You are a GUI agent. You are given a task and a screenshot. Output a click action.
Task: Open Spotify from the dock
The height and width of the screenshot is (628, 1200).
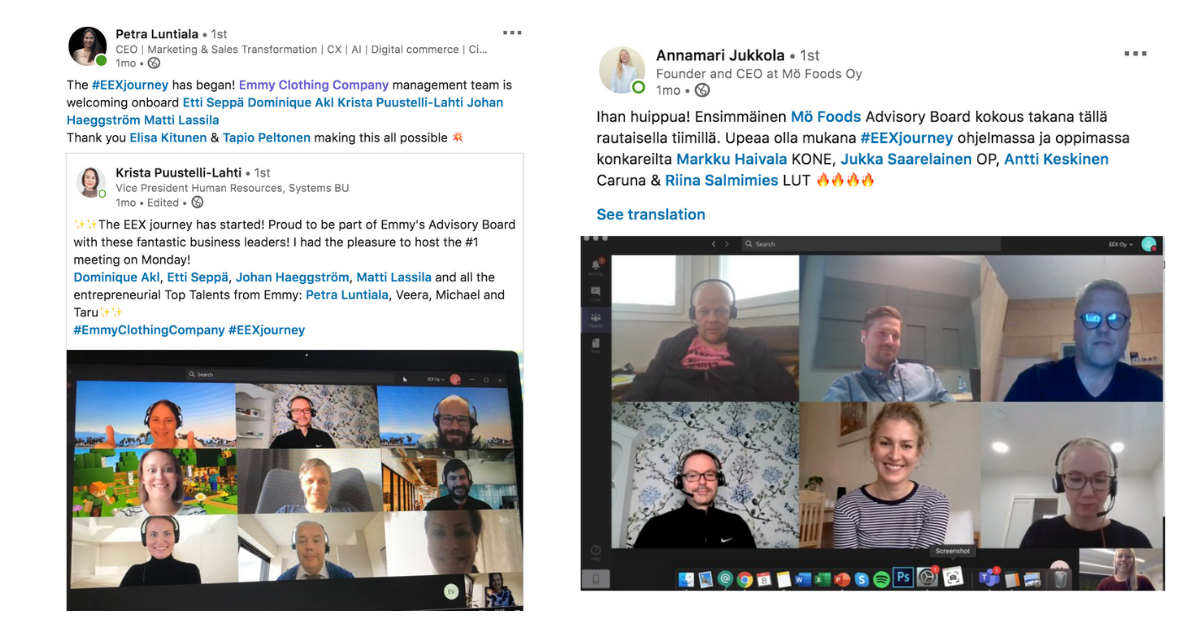[x=881, y=579]
